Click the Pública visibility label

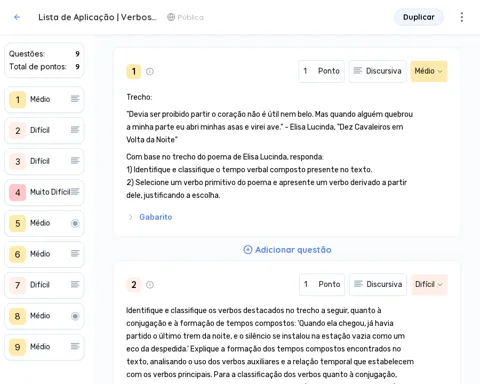pos(190,17)
